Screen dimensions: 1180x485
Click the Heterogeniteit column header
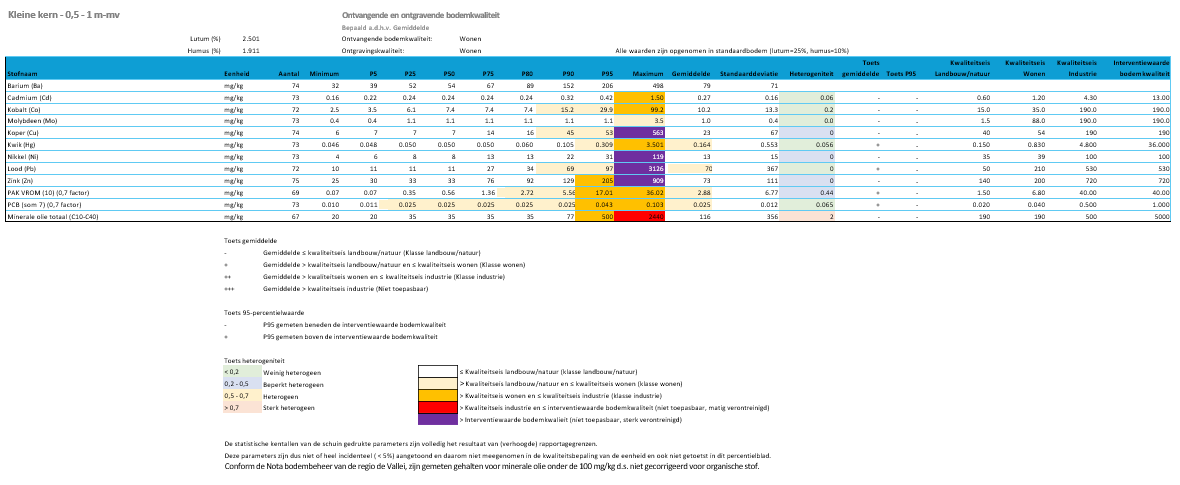811,74
